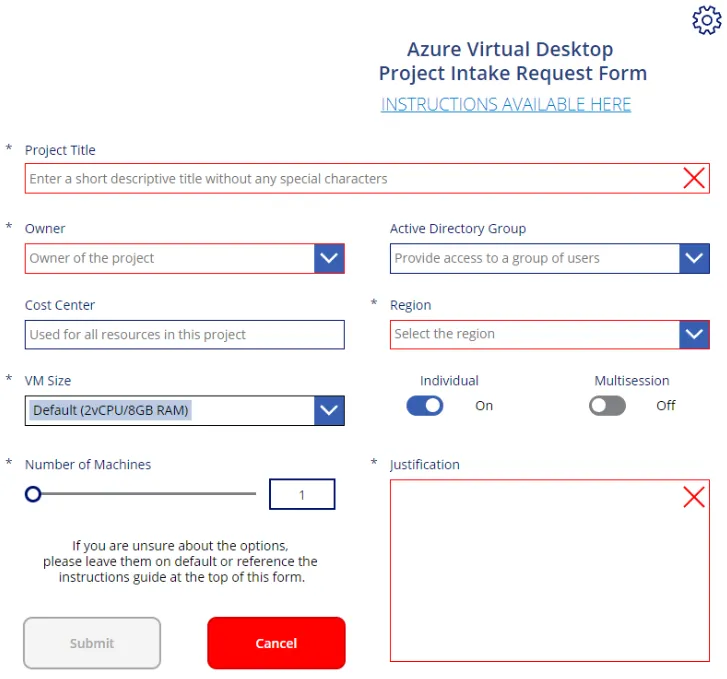Click the red Cancel button
Screen dimensions: 727x679
[x=276, y=643]
